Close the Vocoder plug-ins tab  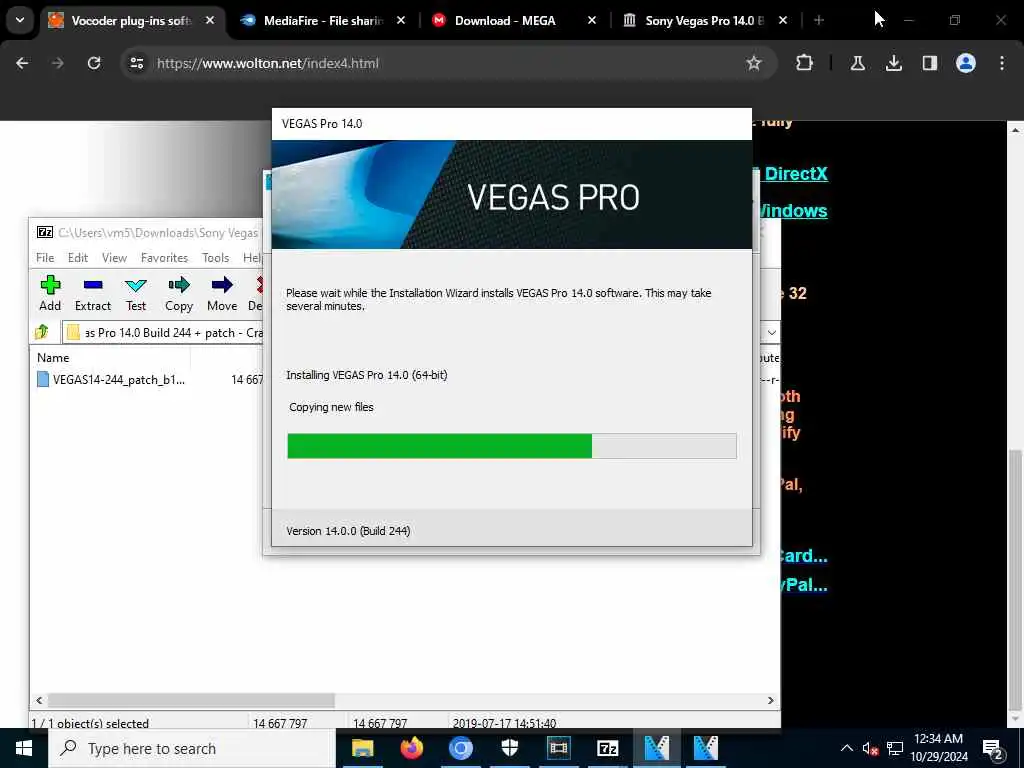point(210,21)
